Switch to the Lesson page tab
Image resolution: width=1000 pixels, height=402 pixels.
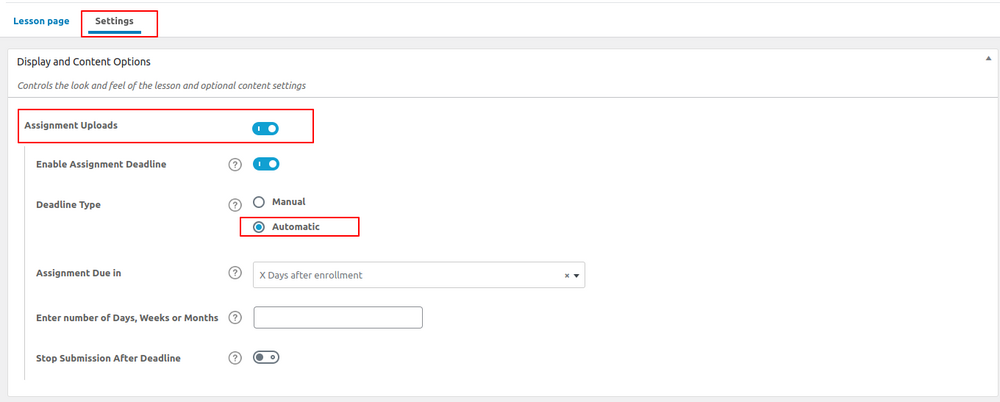coord(41,21)
